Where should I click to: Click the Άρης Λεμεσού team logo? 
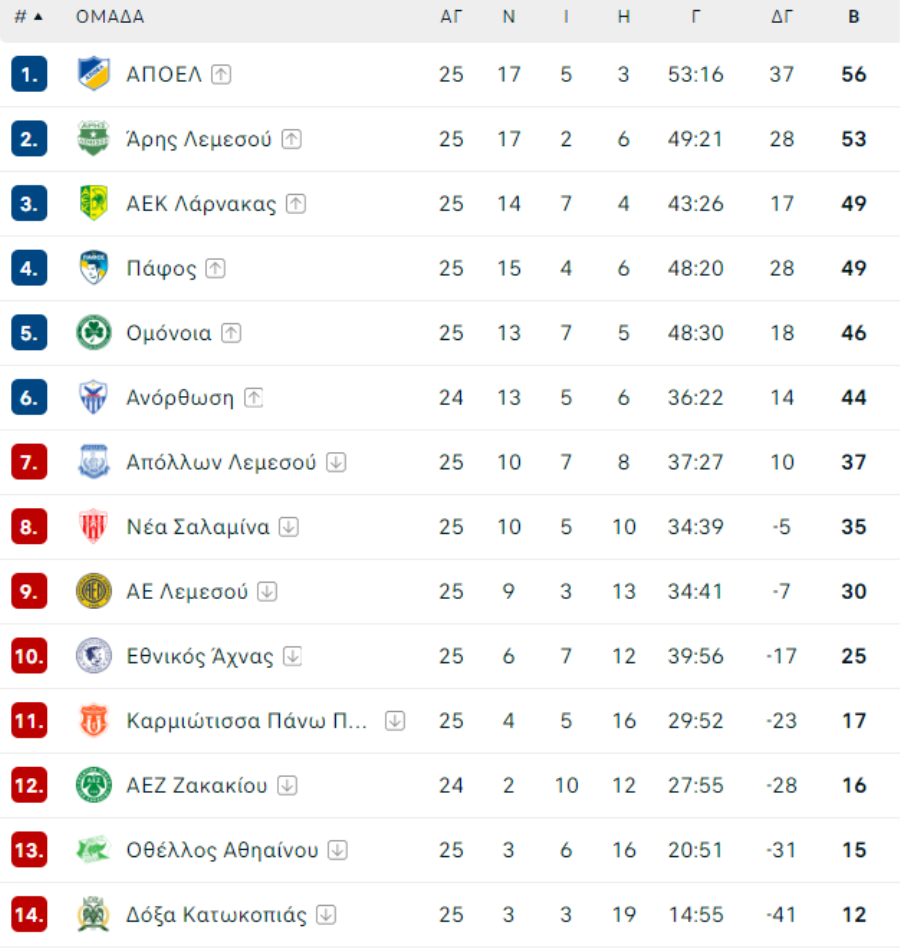click(94, 138)
